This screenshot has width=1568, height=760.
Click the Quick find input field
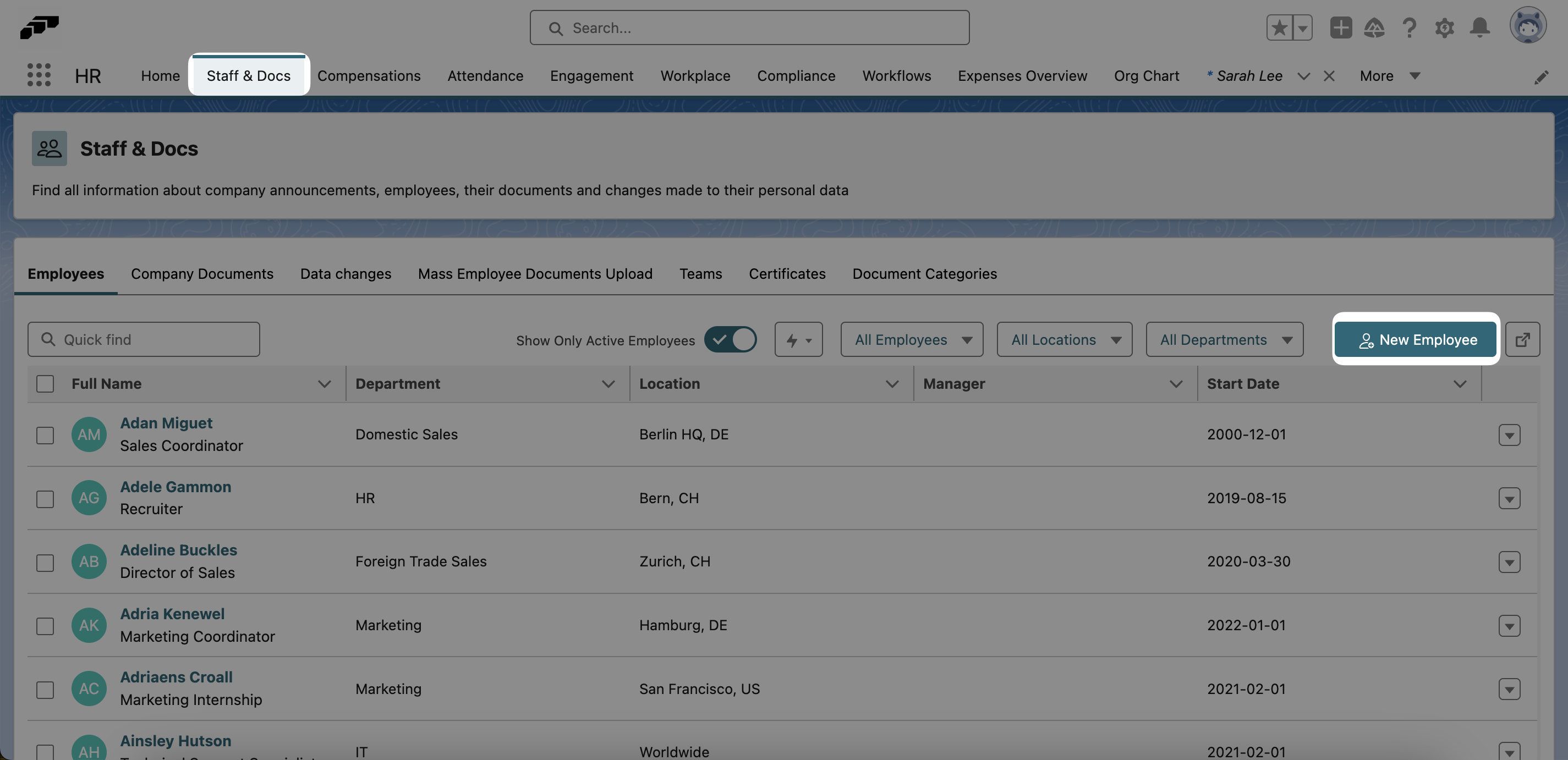144,339
